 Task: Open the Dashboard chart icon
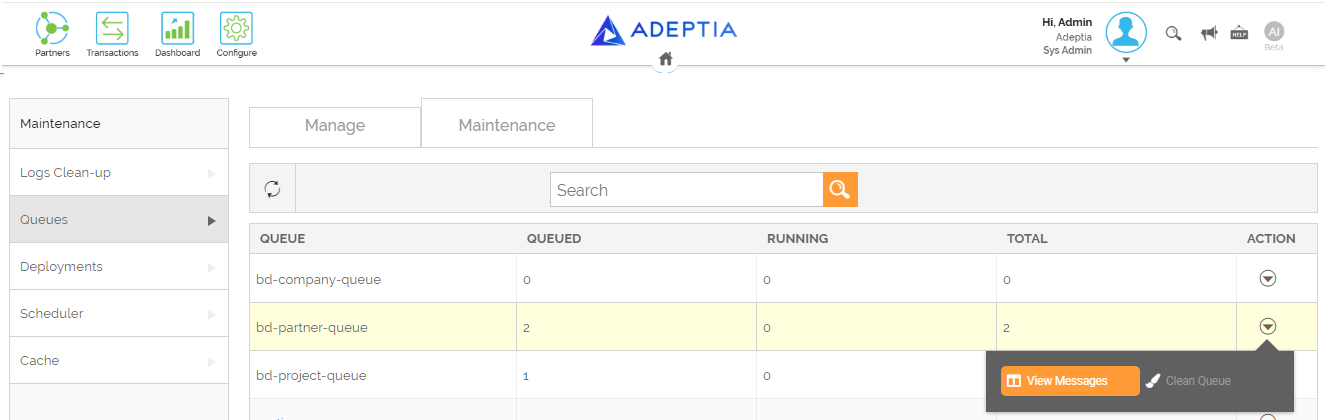177,28
